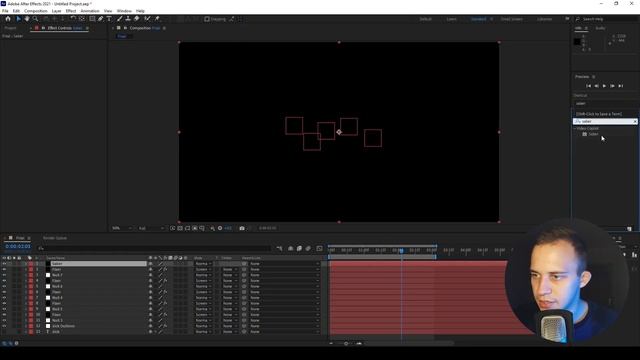Select the Eraser tool
Image resolution: width=640 pixels, height=360 pixels.
pos(137,19)
